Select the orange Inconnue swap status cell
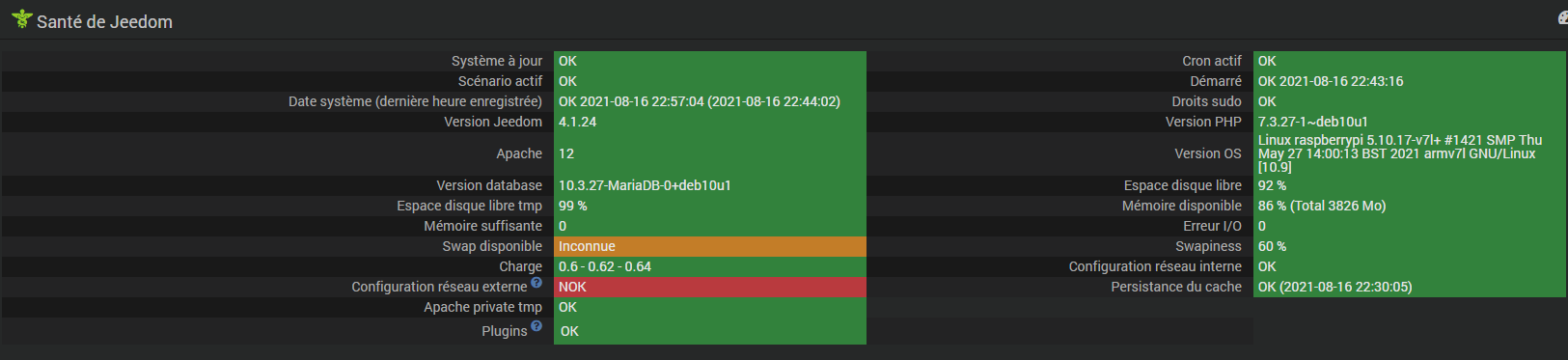1568x360 pixels. coord(710,246)
